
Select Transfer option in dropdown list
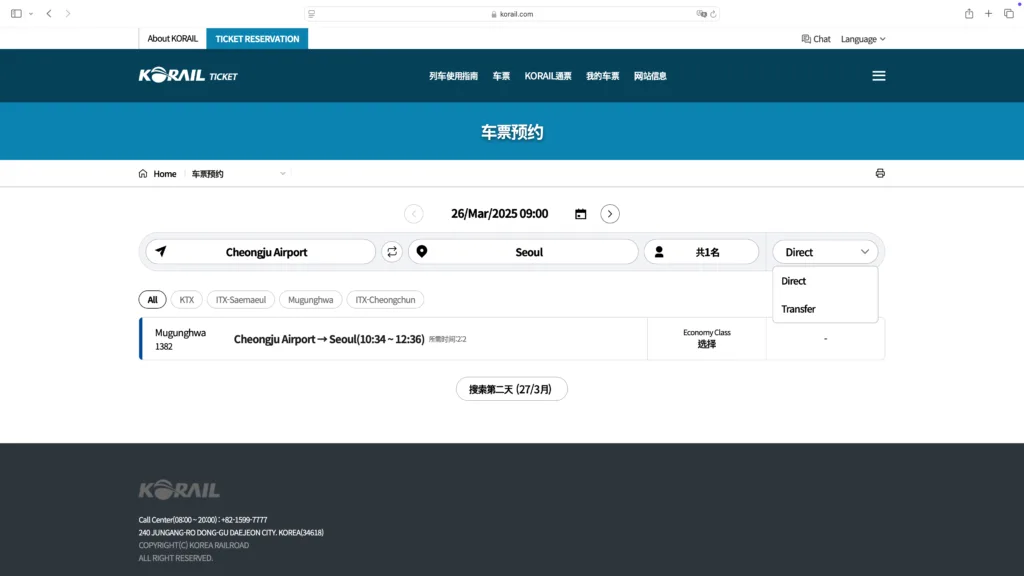point(825,309)
